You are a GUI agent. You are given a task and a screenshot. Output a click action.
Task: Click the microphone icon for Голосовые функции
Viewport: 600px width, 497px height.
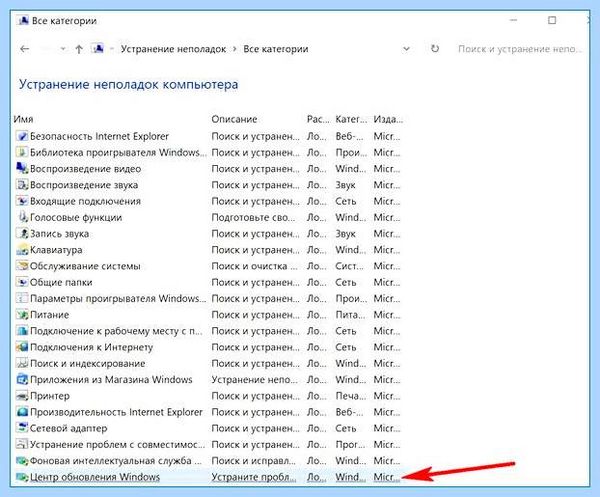(x=23, y=217)
